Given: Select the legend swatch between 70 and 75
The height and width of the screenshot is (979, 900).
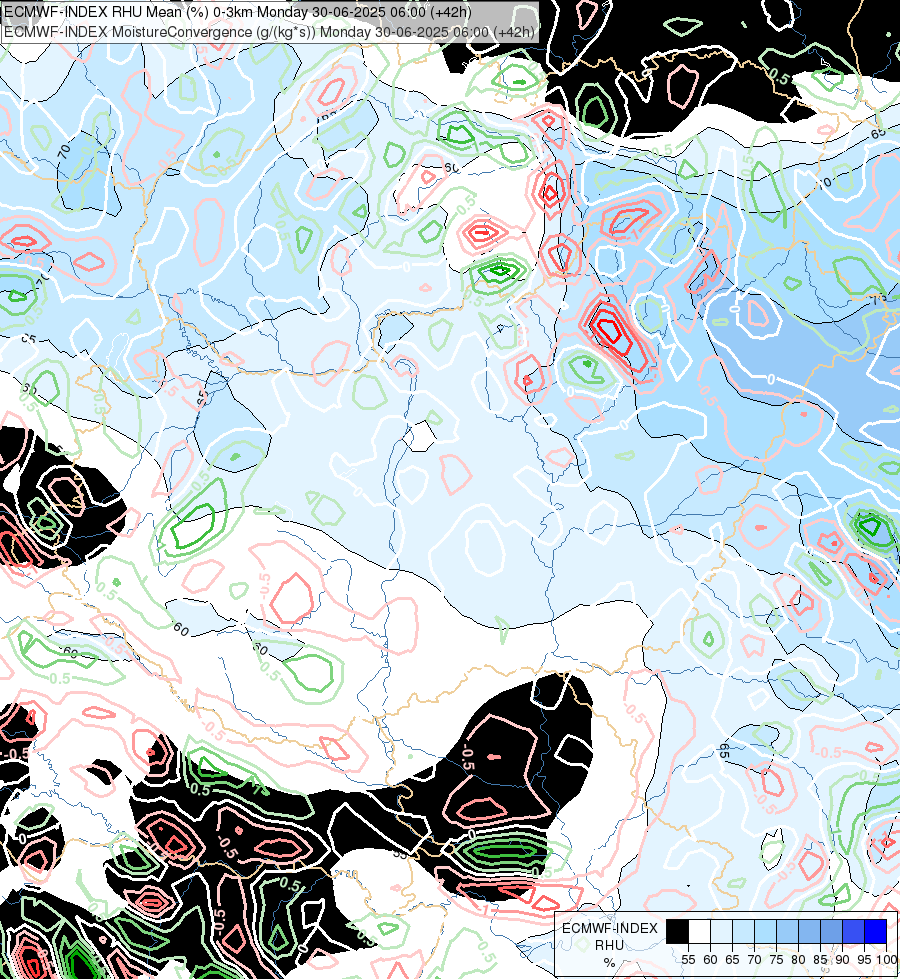Looking at the screenshot, I should tap(765, 931).
